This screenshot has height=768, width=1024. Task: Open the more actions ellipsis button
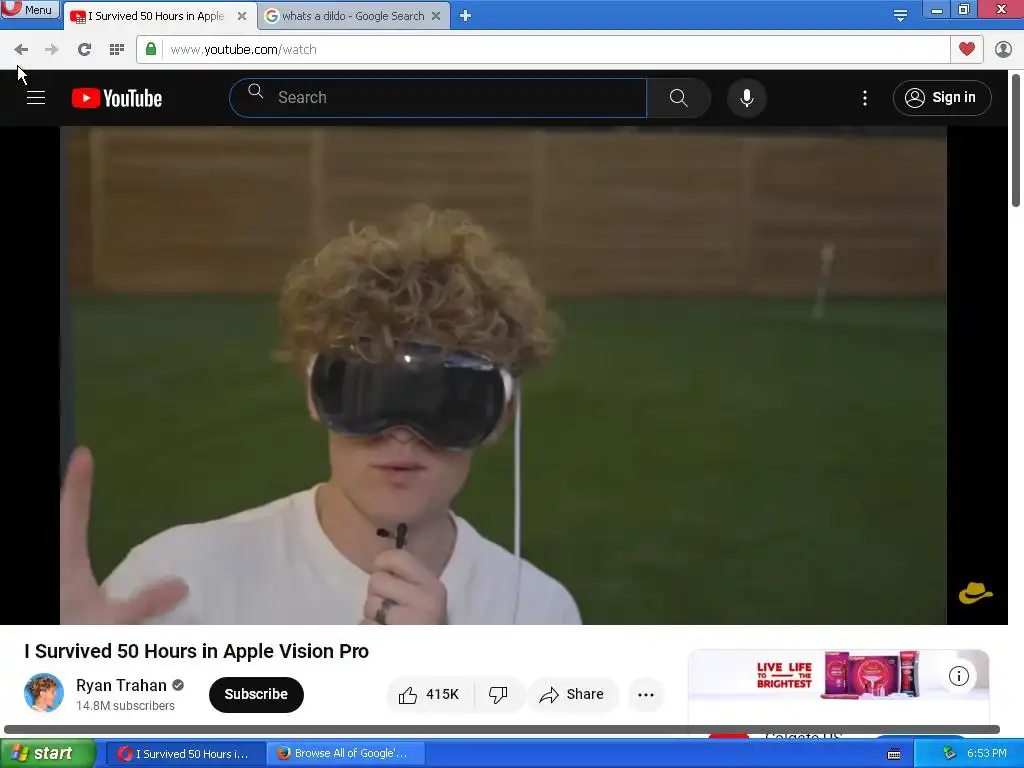[646, 694]
